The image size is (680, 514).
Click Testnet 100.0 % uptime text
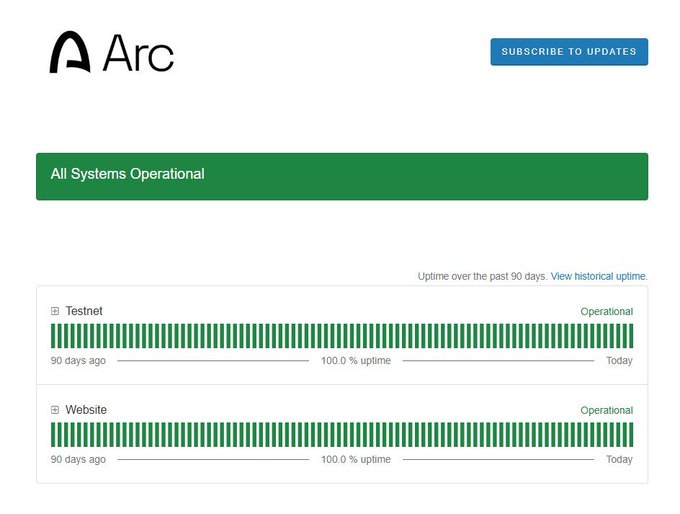click(x=356, y=360)
